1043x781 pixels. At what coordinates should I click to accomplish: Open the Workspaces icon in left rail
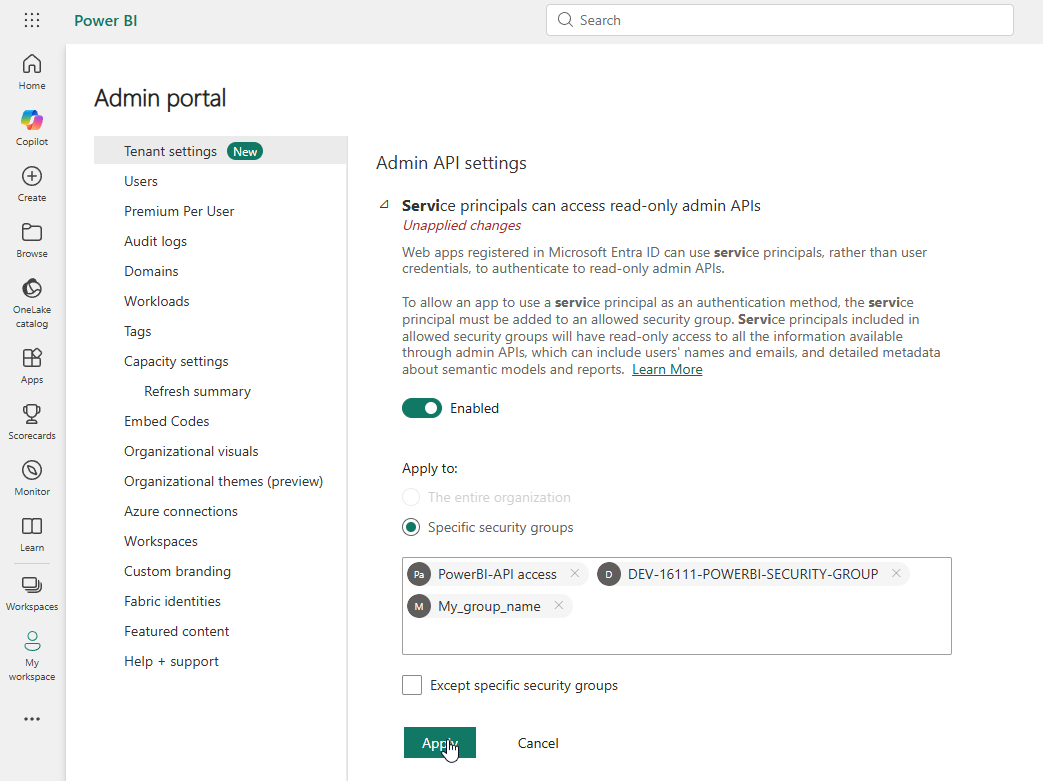point(32,592)
